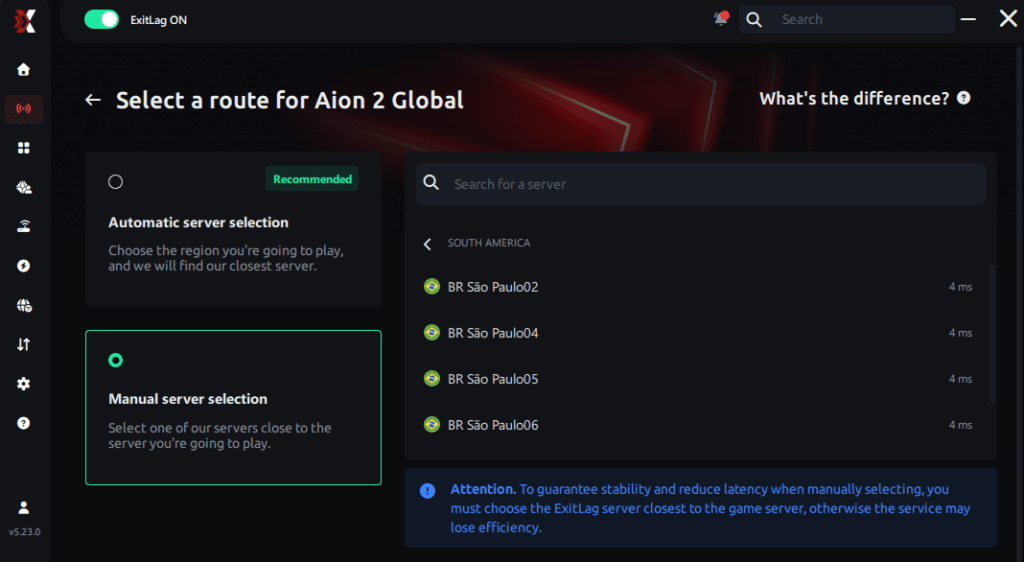Click the server list scrollbar
Screen dimensions: 1024x562
pyautogui.click(x=993, y=334)
